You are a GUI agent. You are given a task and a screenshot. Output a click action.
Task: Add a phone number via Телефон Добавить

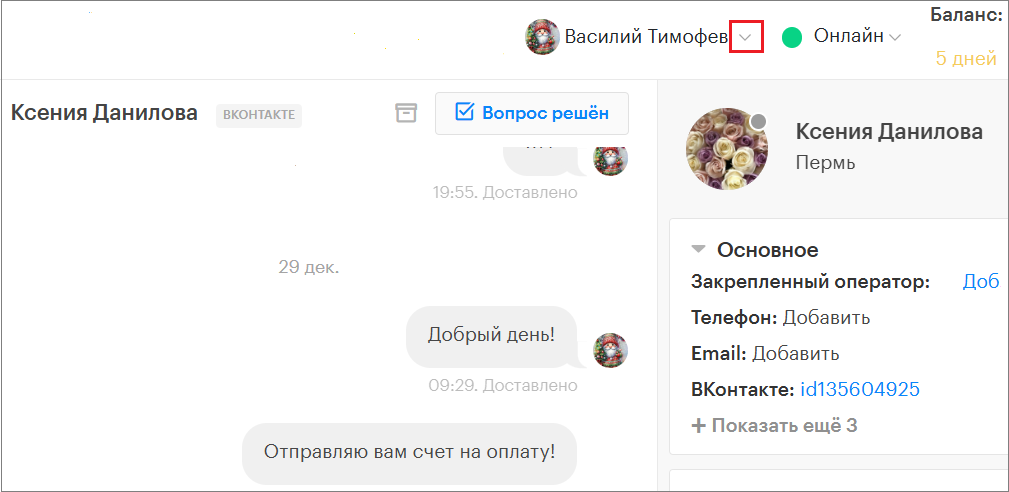(826, 318)
